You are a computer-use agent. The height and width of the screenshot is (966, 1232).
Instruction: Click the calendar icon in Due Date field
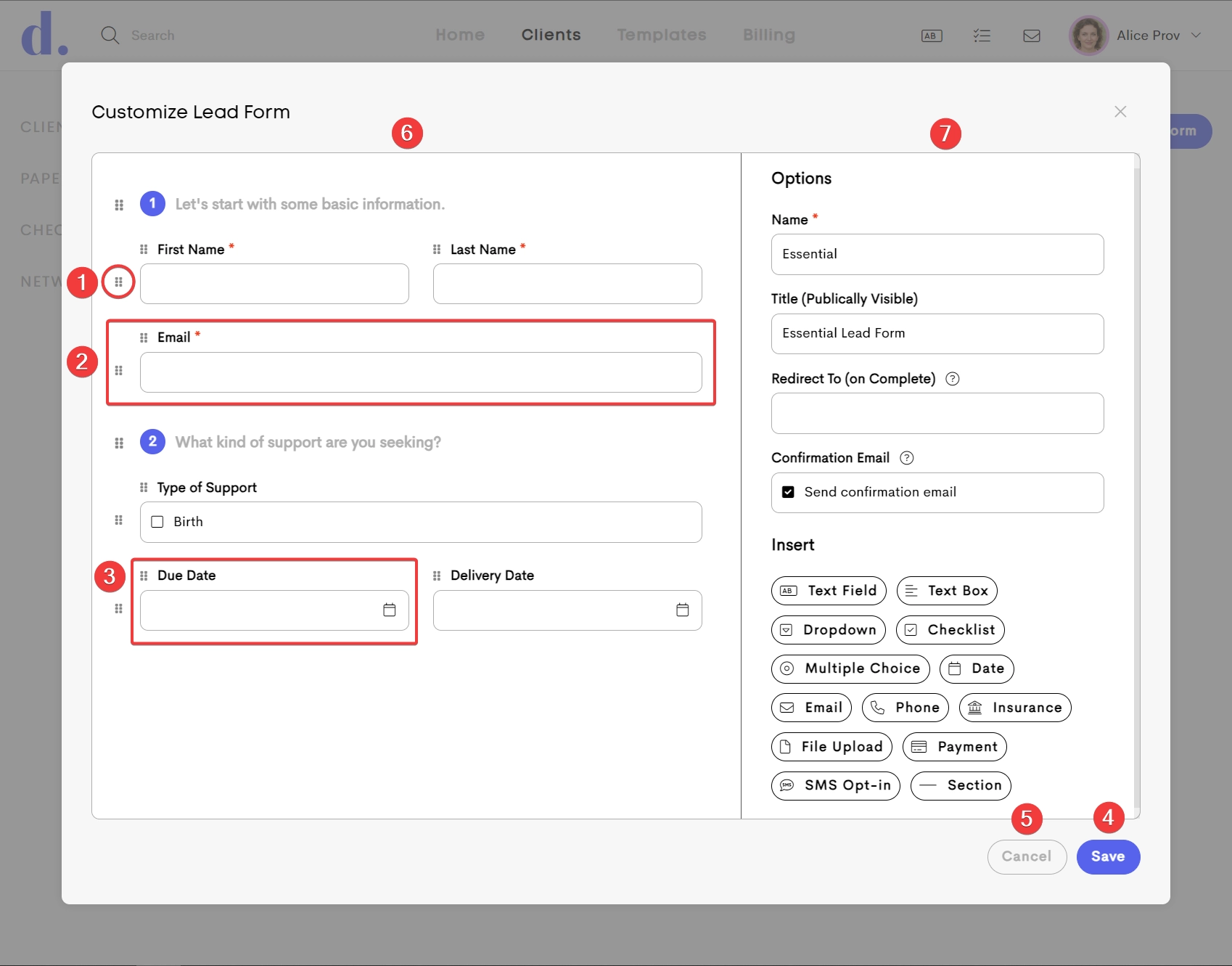pyautogui.click(x=390, y=610)
